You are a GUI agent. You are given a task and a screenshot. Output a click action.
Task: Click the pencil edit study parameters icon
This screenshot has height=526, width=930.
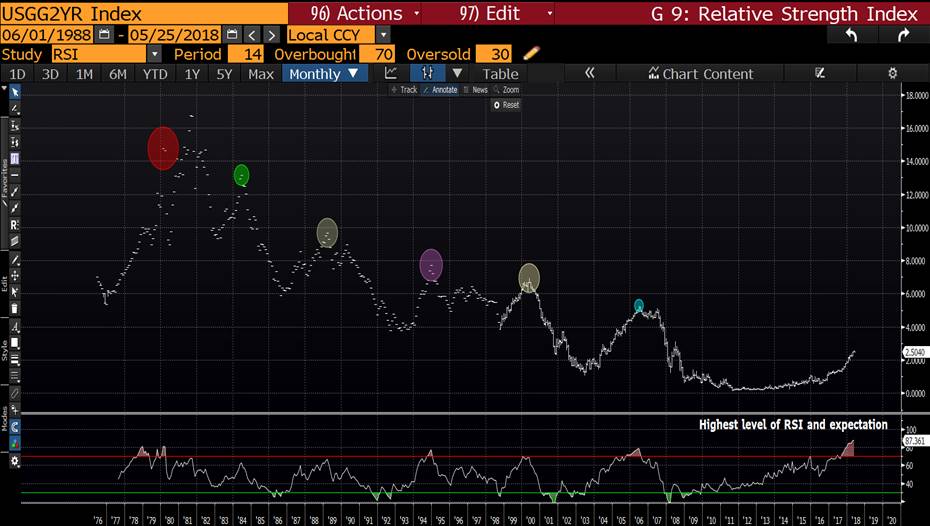coord(531,54)
